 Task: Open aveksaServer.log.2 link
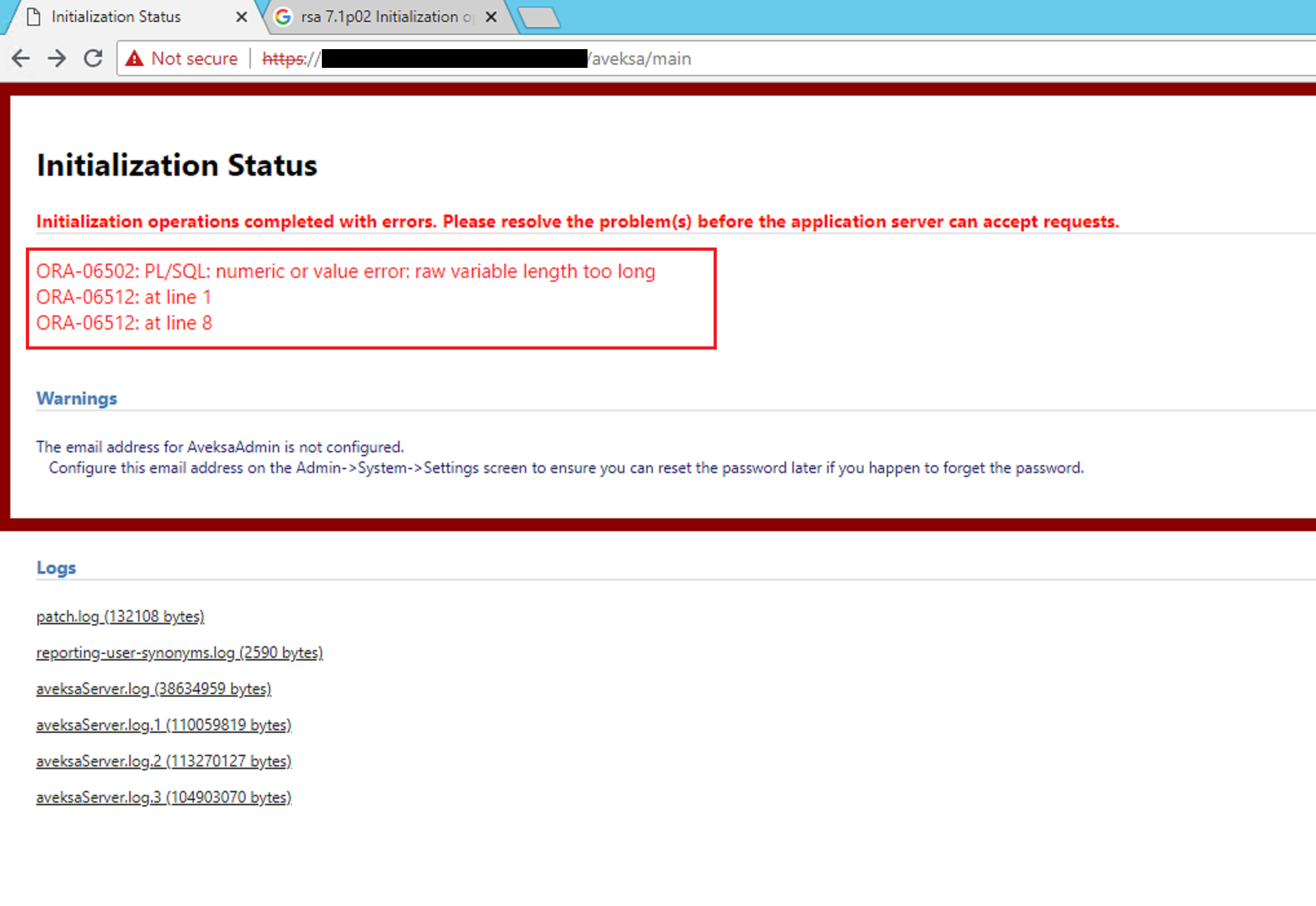(164, 761)
